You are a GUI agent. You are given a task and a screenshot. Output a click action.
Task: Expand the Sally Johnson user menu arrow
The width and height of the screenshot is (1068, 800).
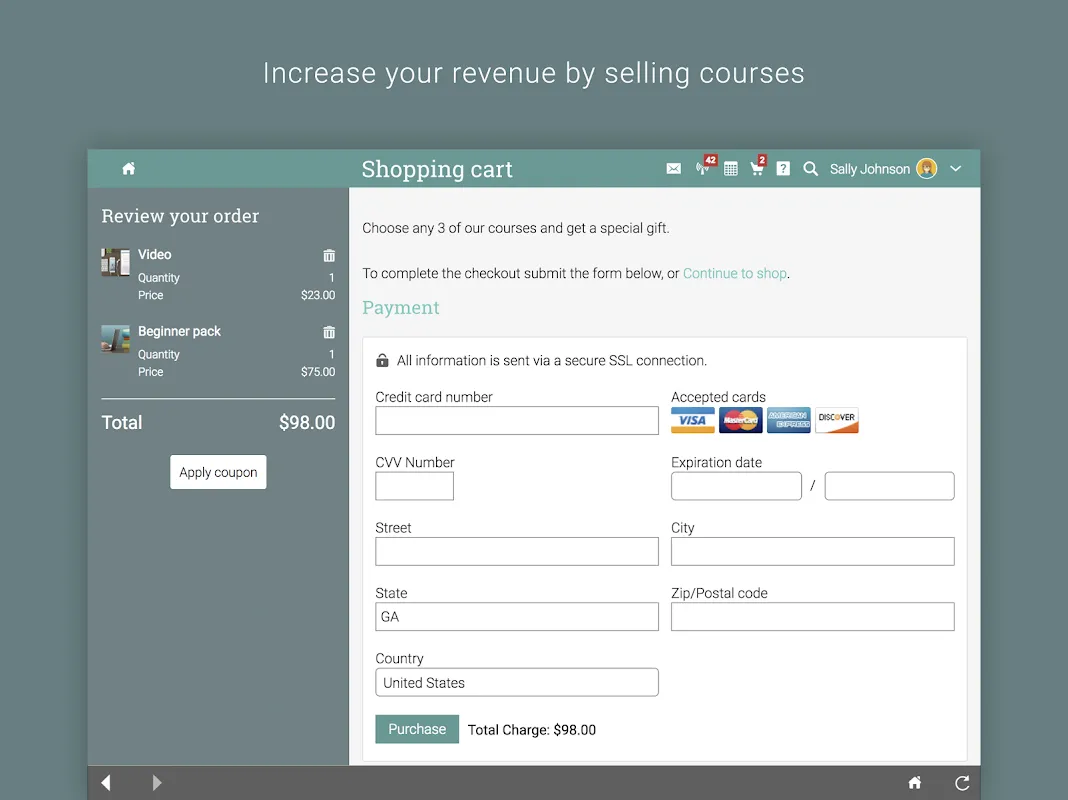coord(955,169)
